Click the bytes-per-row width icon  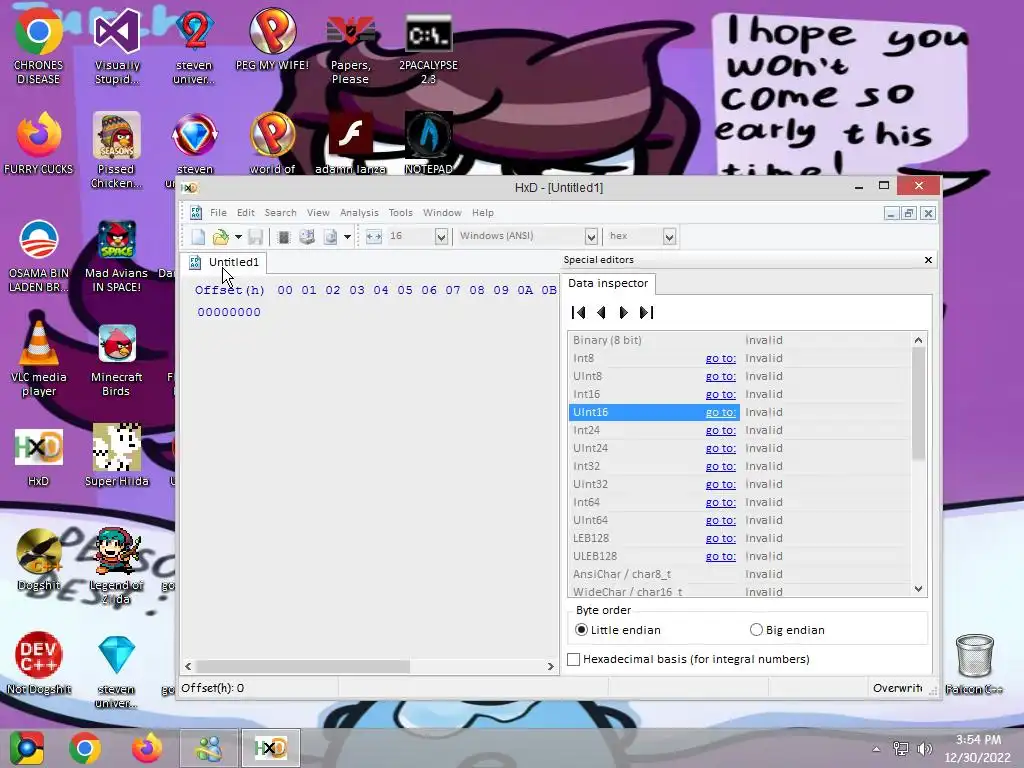point(374,236)
